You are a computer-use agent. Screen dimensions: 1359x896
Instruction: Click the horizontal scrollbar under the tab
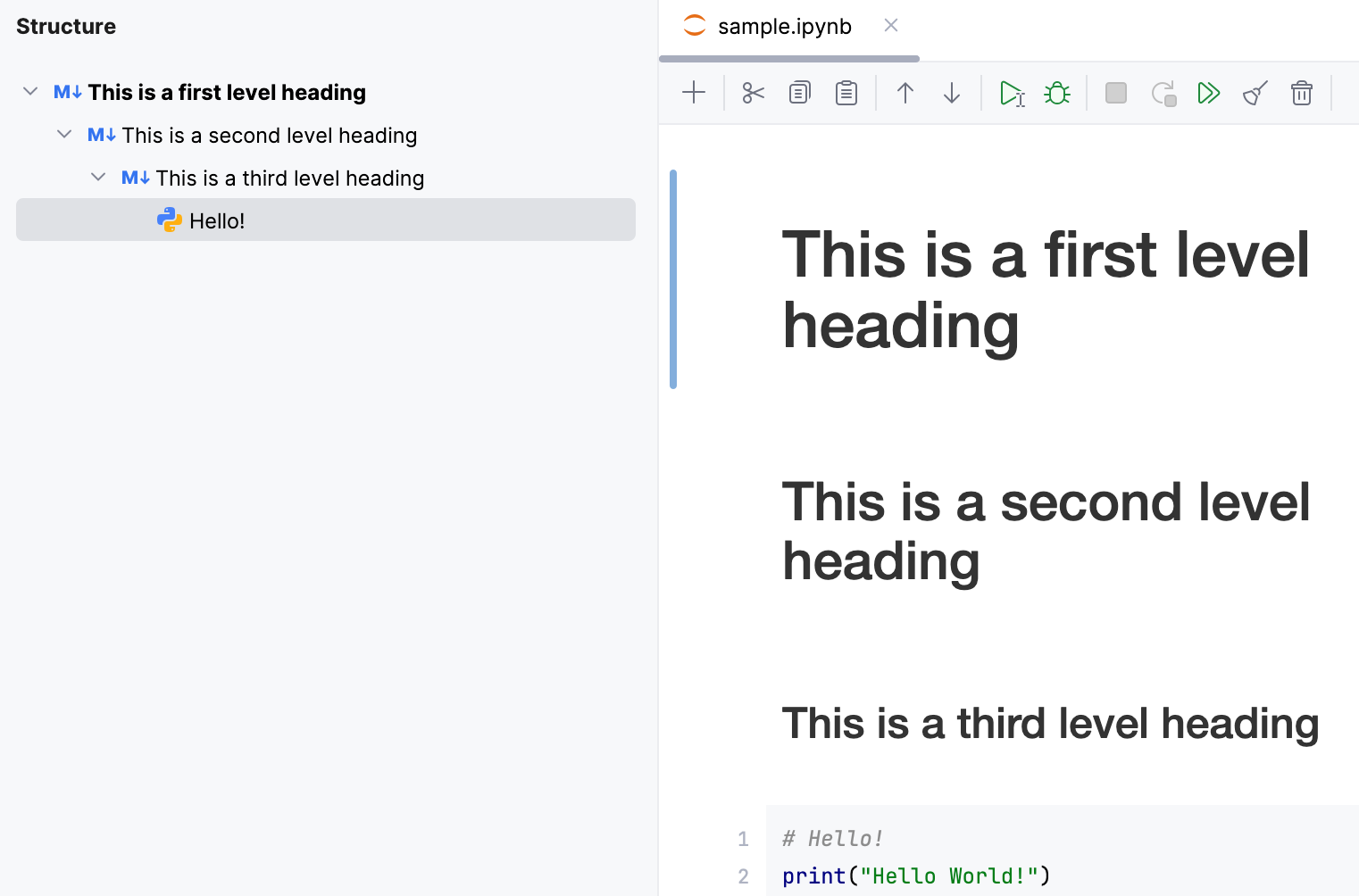click(788, 59)
